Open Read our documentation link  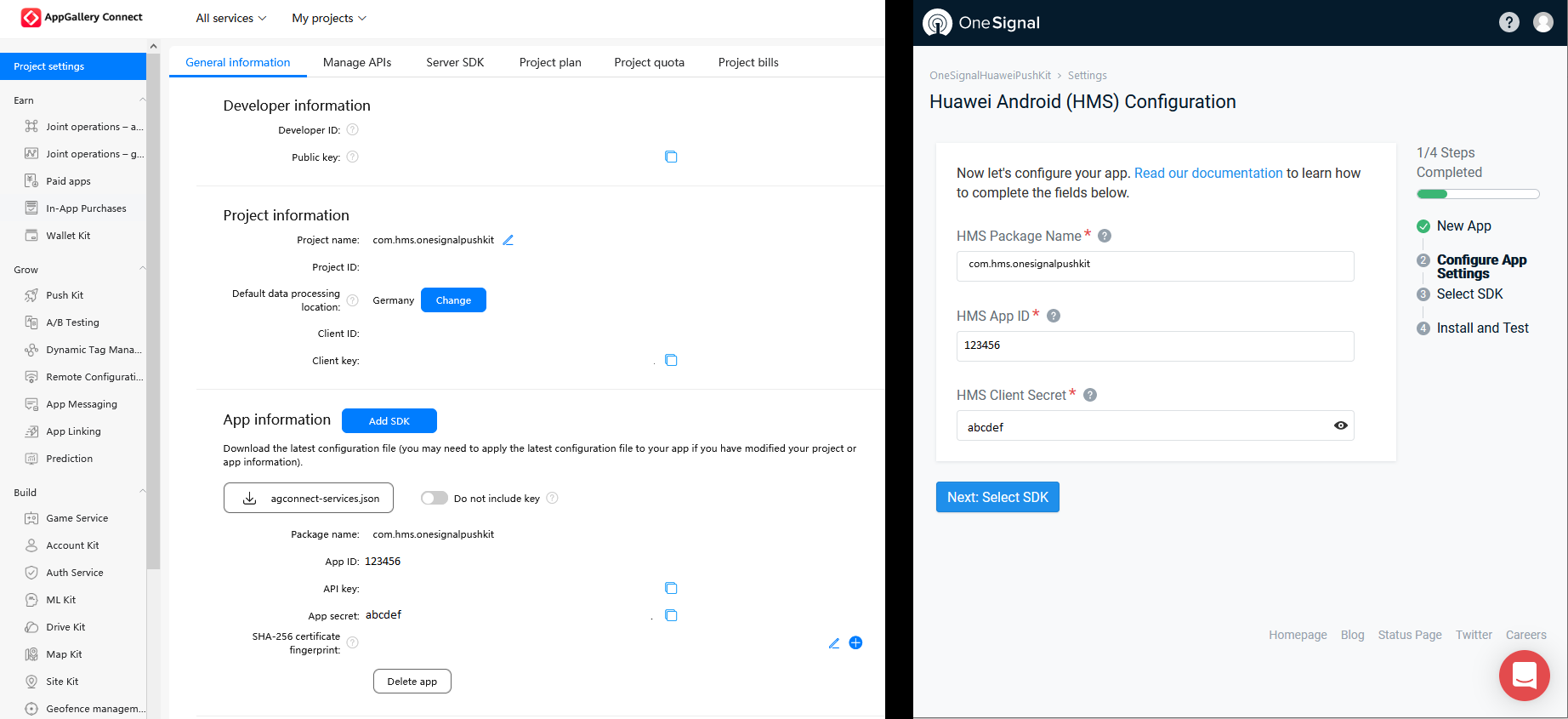[x=1208, y=173]
